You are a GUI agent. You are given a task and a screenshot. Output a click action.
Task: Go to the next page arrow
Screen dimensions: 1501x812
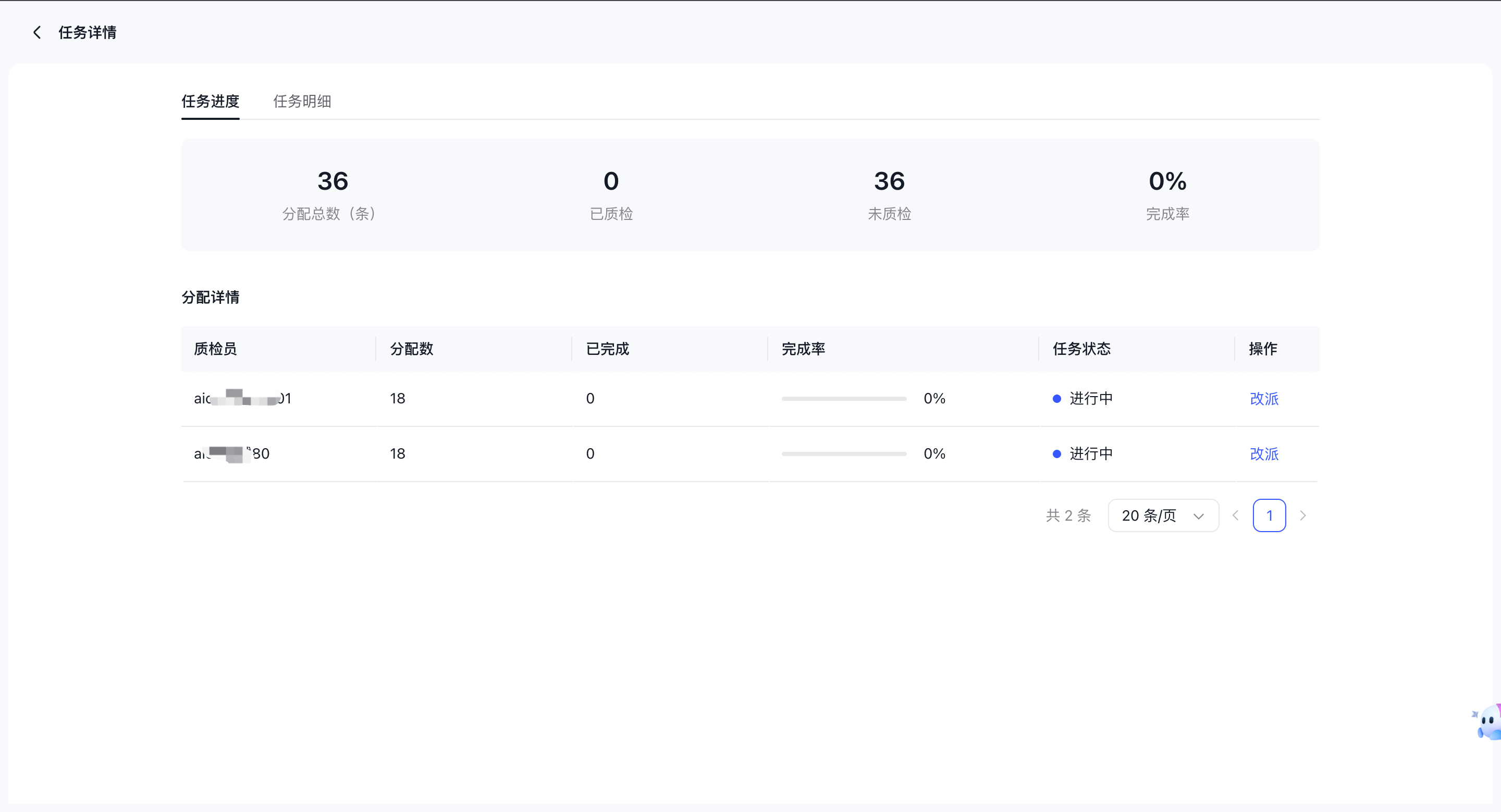(x=1303, y=515)
